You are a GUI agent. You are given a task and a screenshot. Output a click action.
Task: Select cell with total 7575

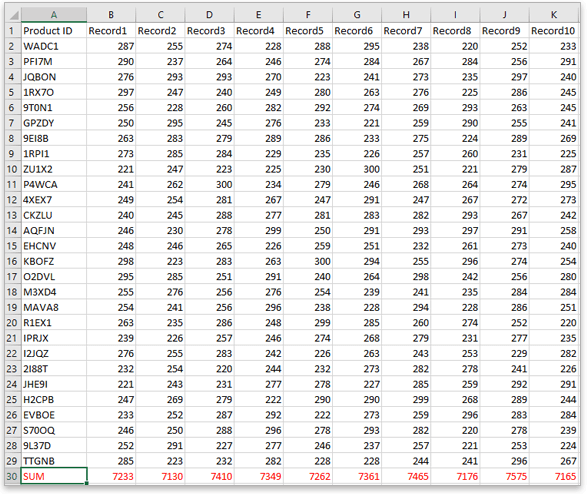[505, 476]
